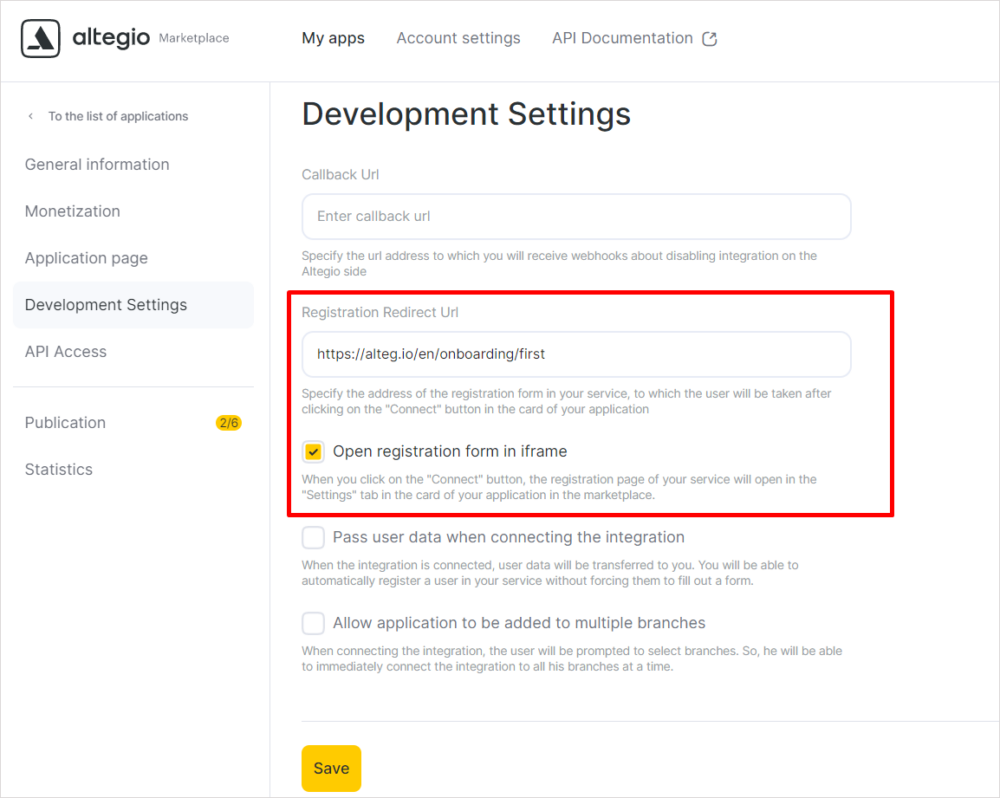The width and height of the screenshot is (1000, 798).
Task: Save the development settings
Action: [331, 768]
